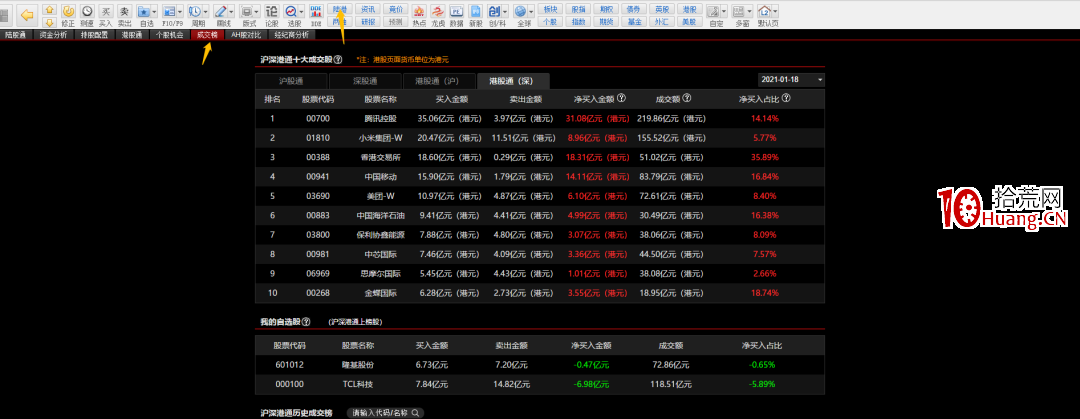Screen dimensions: 1080x419
Task: Switch to the 深股通 tab
Action: [365, 81]
